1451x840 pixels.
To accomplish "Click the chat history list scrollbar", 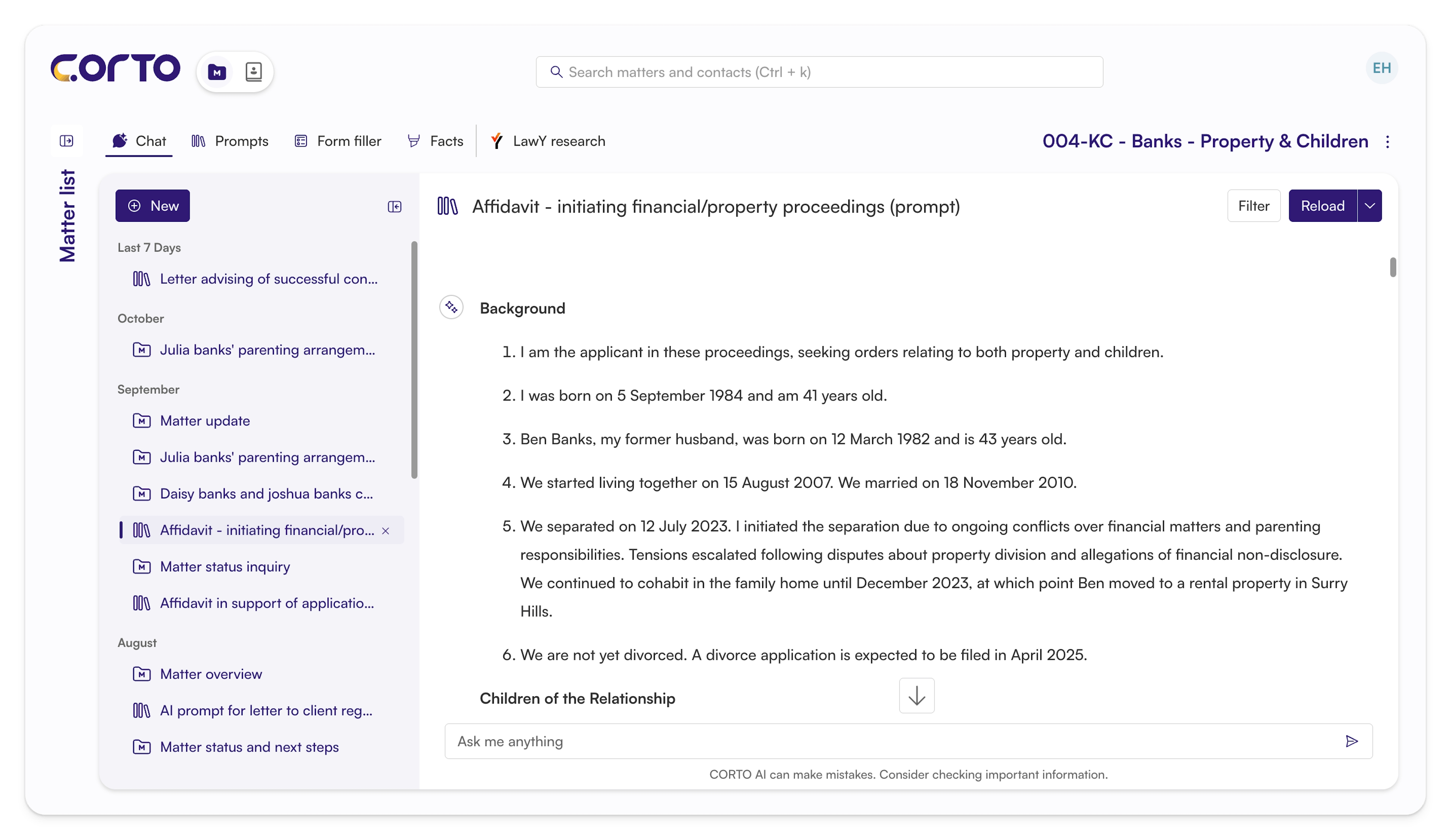I will [x=414, y=360].
